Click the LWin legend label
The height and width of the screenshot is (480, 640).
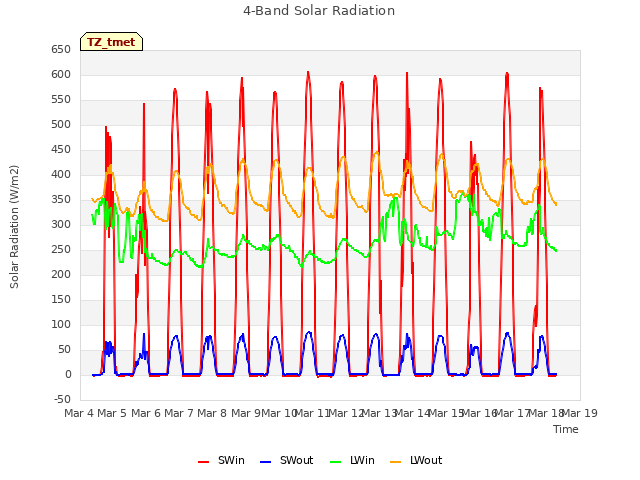[362, 460]
